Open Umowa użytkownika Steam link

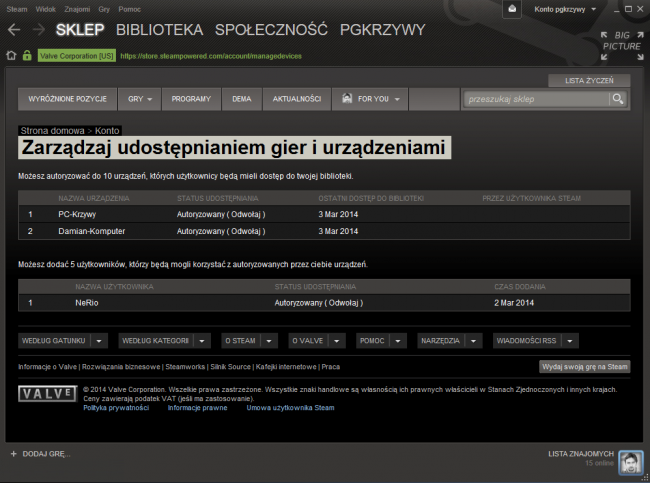point(290,408)
